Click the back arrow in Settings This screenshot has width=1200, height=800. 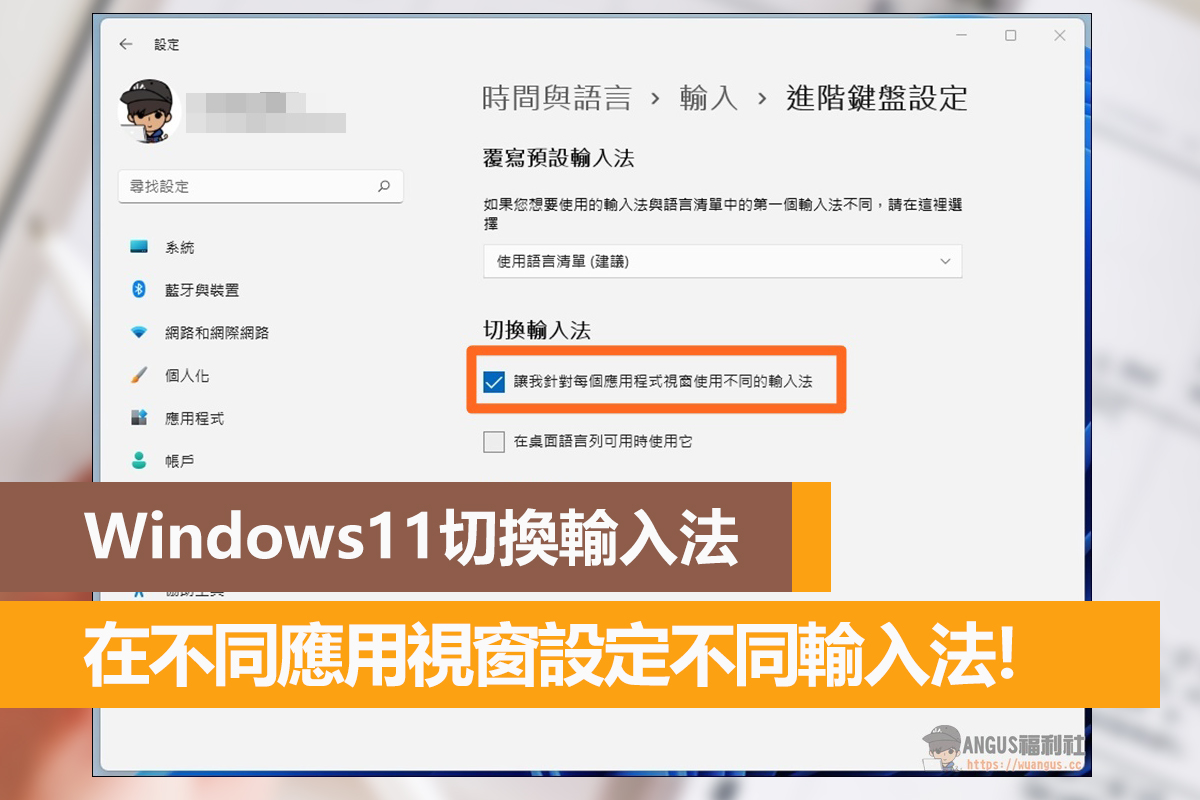125,44
